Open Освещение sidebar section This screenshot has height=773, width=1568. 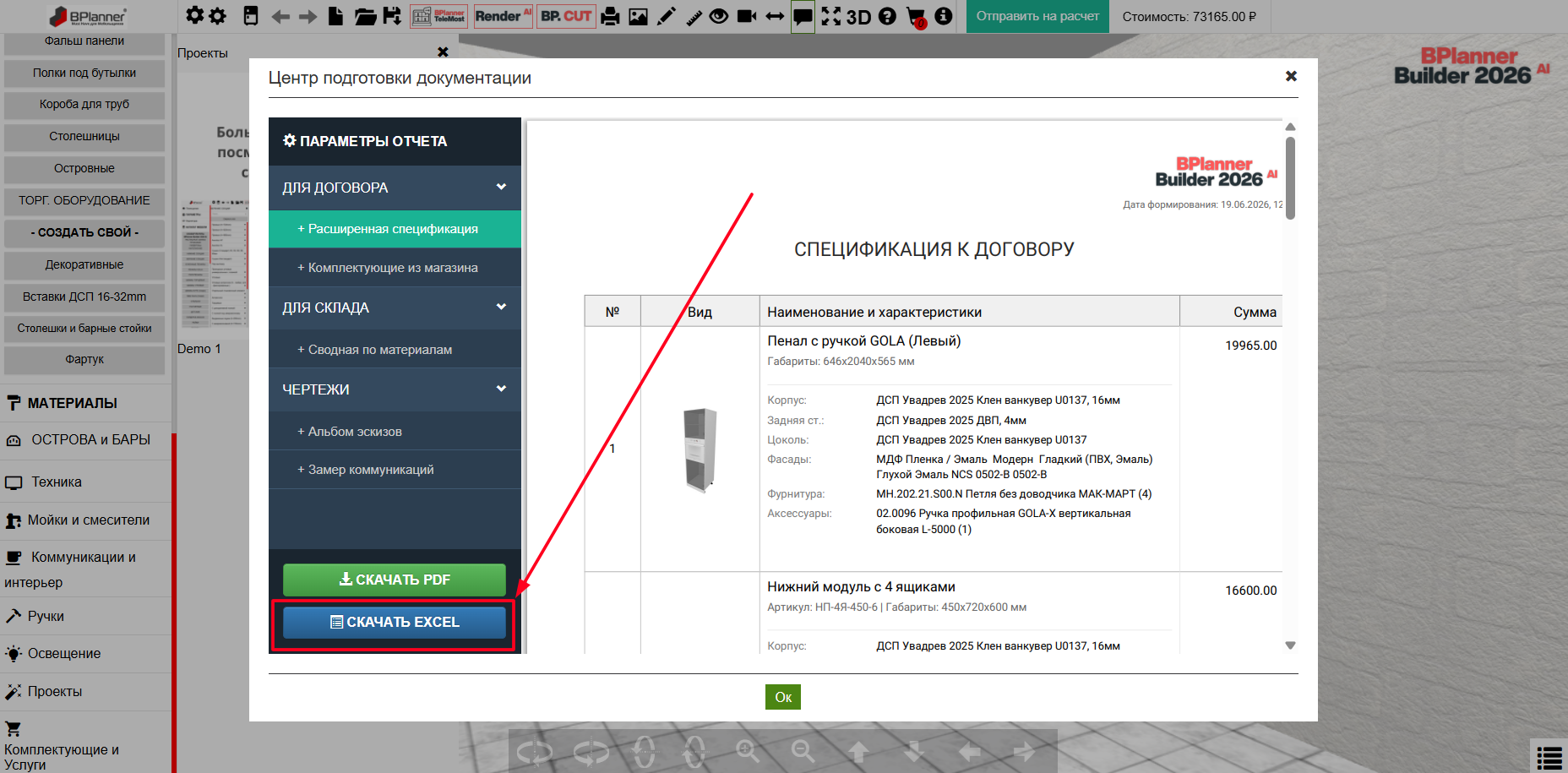85,654
